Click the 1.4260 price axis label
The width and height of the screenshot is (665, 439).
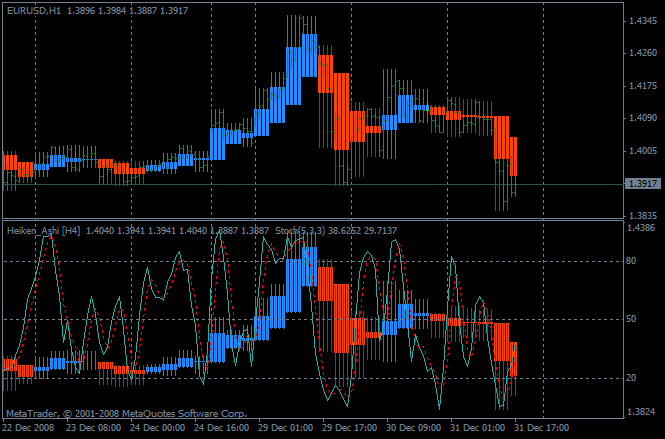click(643, 53)
